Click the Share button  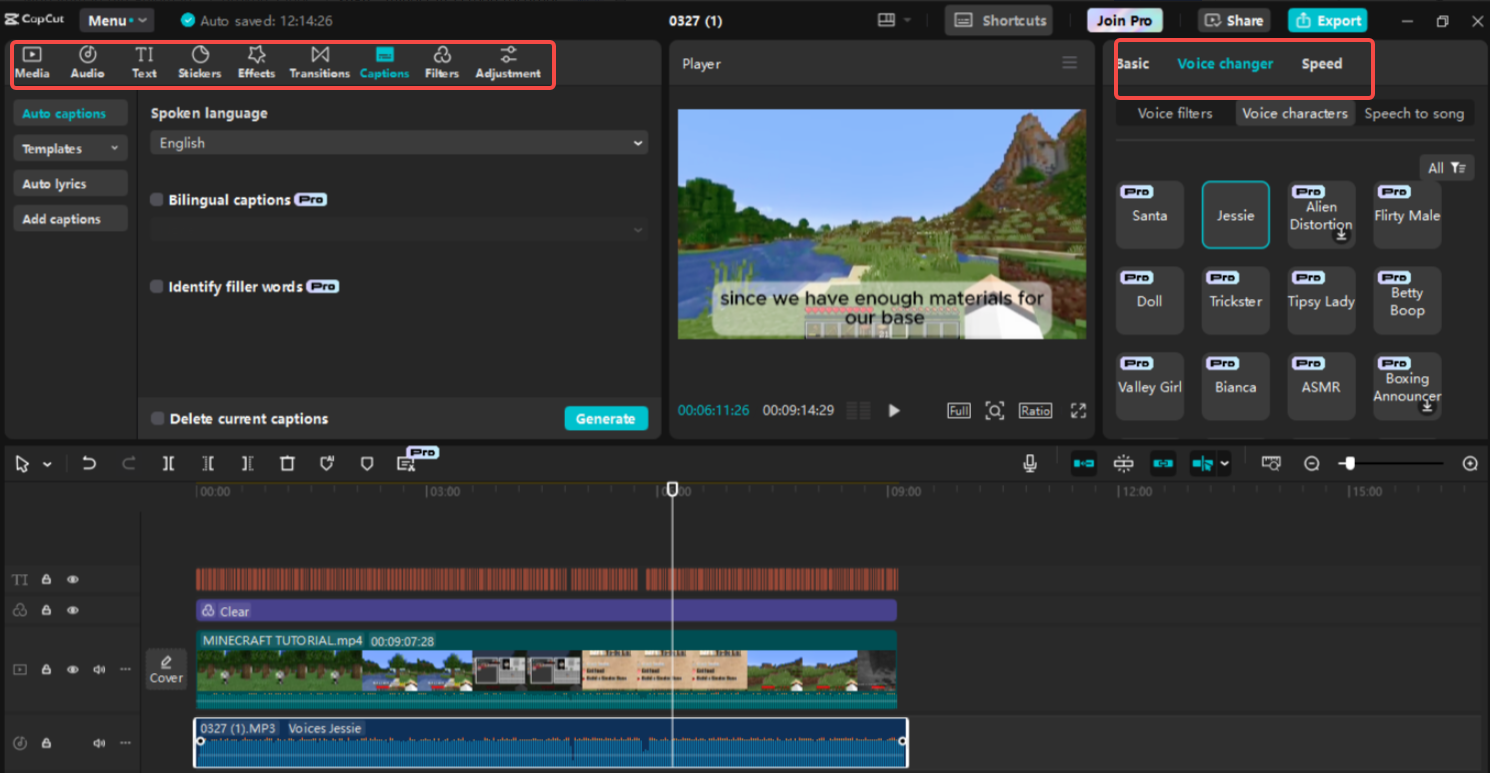(x=1234, y=20)
